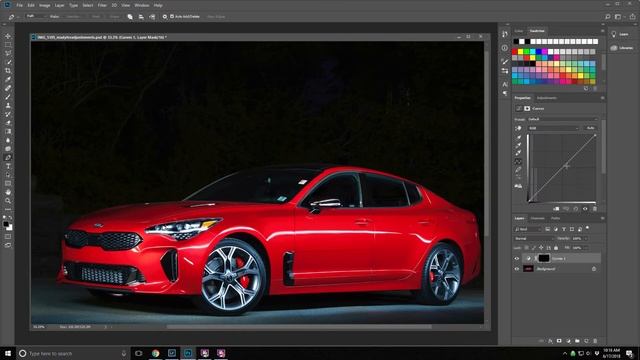Click the Curves 1 layer mask thumbnail
Screen dimensions: 640x360
tap(544, 258)
